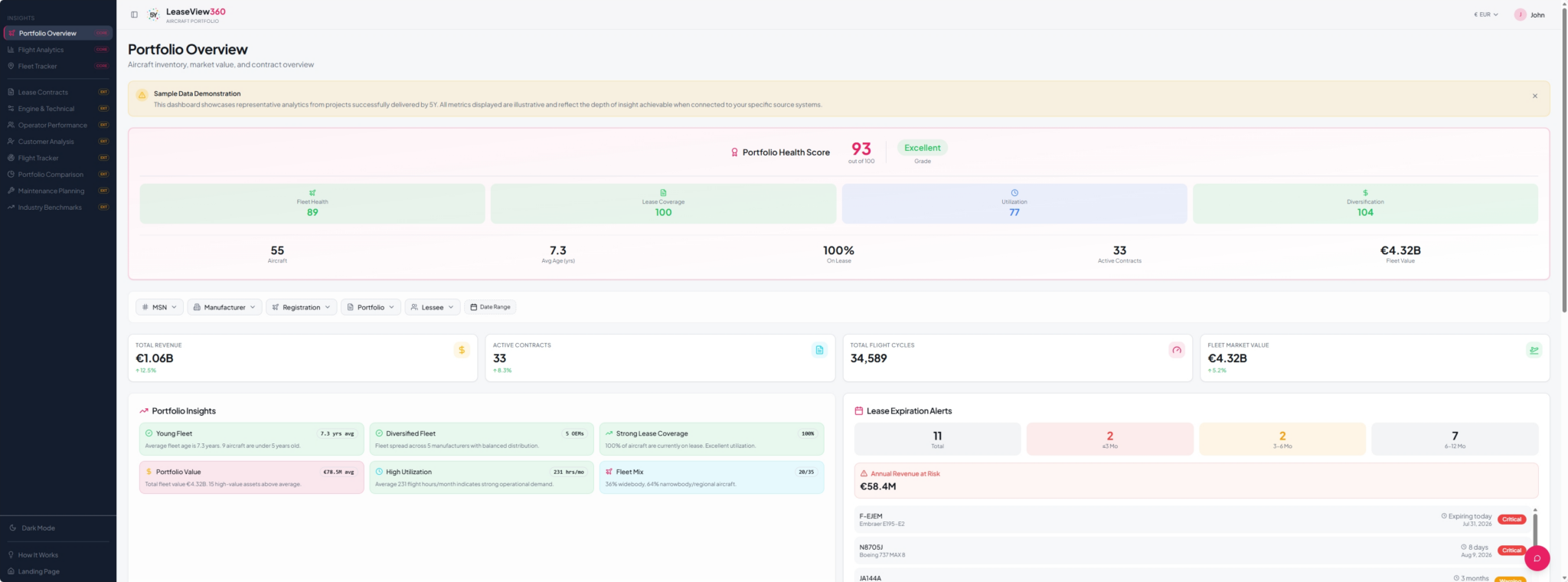
Task: Expand the MSN filter dropdown
Action: pyautogui.click(x=159, y=307)
